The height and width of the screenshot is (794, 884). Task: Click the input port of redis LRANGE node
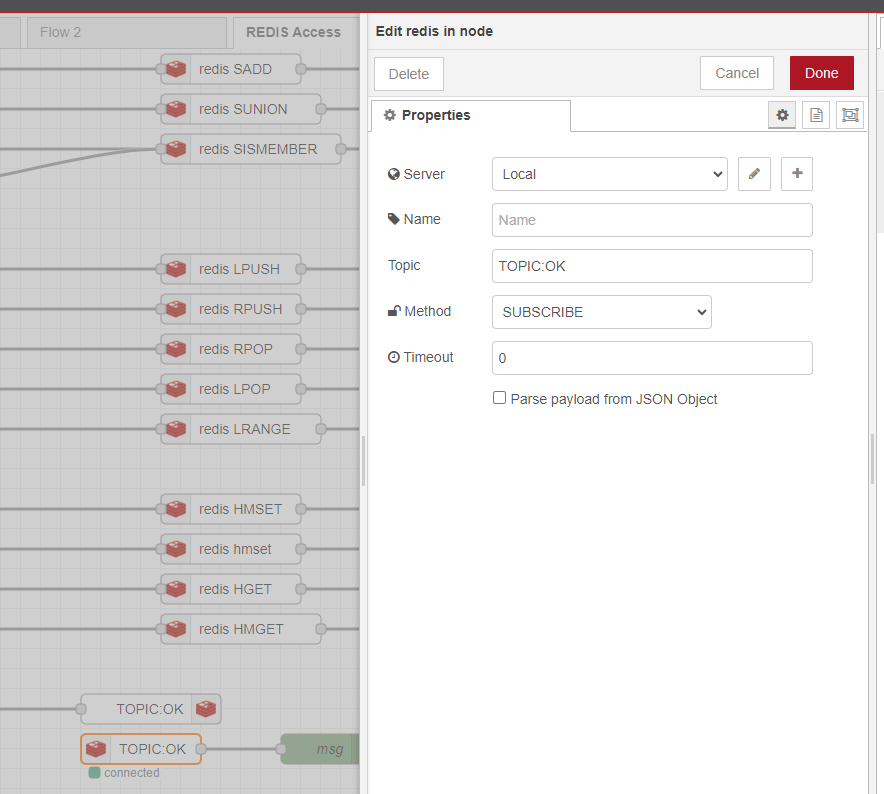pos(161,429)
